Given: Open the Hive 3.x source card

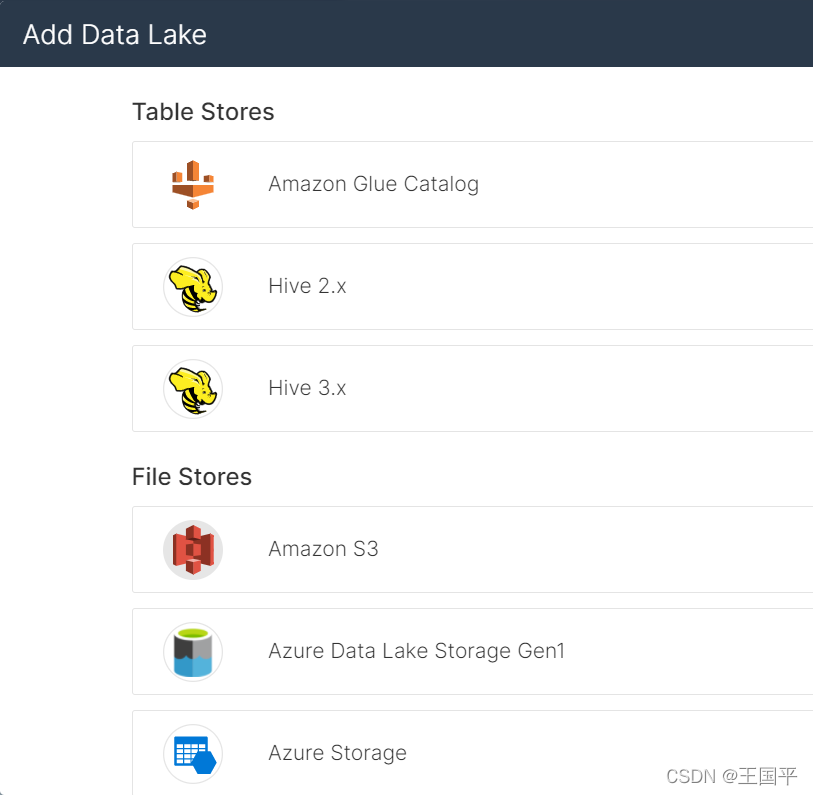Looking at the screenshot, I should [x=600, y=388].
